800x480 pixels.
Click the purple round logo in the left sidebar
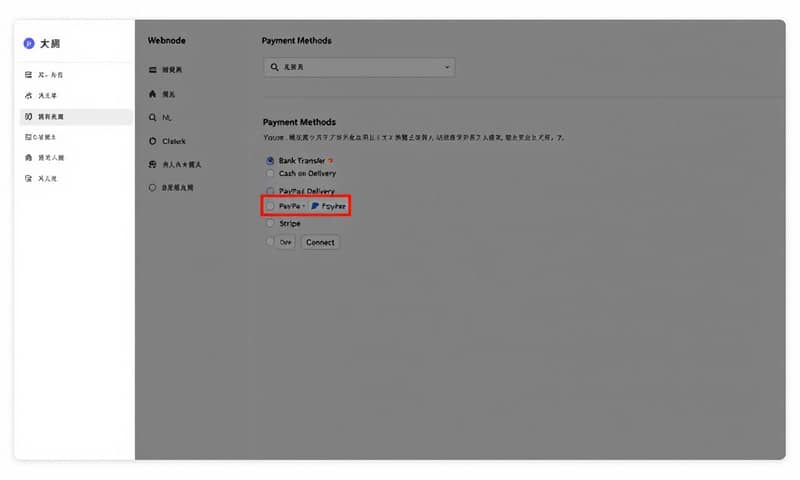tap(29, 43)
